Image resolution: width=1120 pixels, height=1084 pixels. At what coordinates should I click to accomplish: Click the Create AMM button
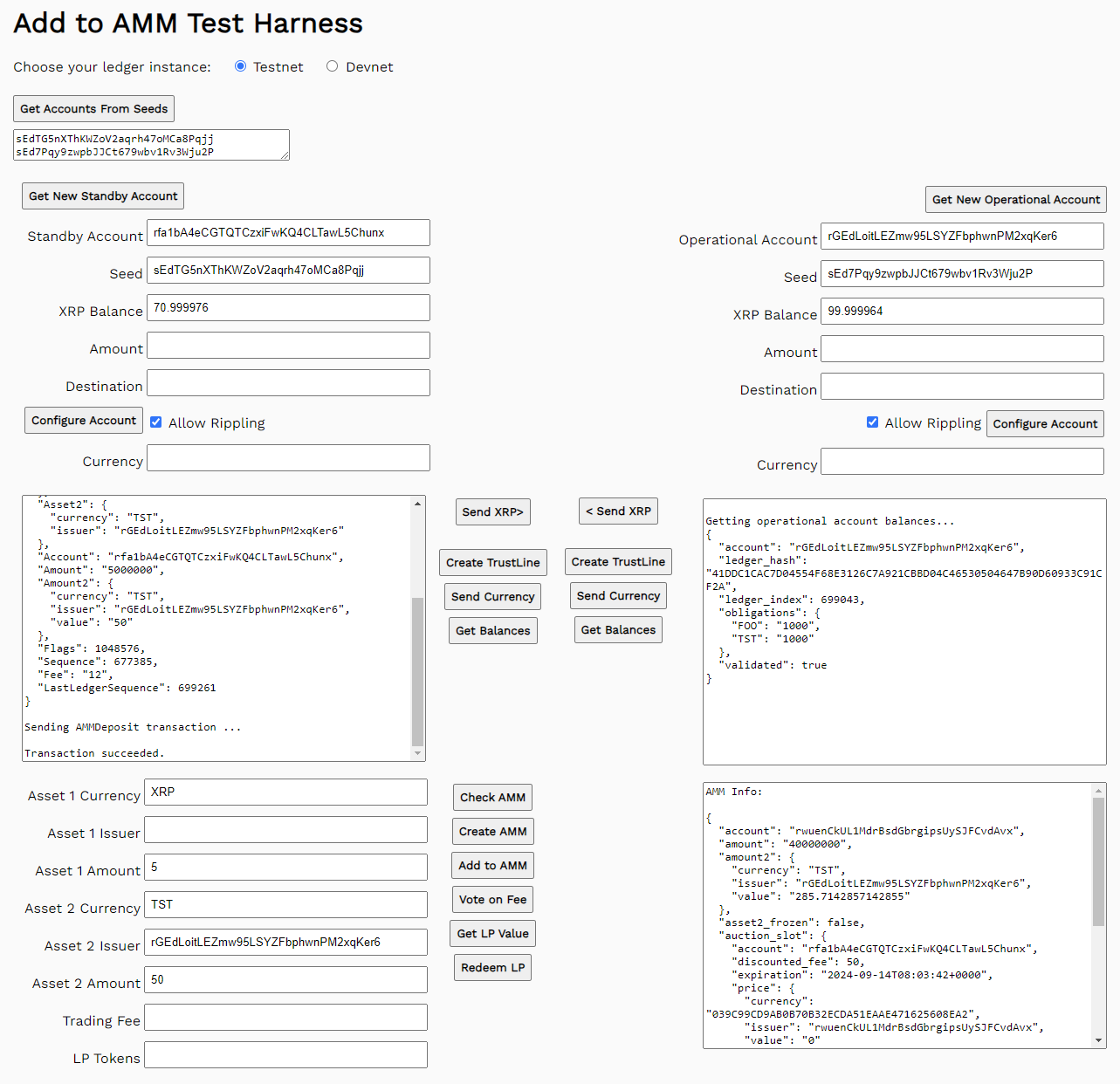492,831
